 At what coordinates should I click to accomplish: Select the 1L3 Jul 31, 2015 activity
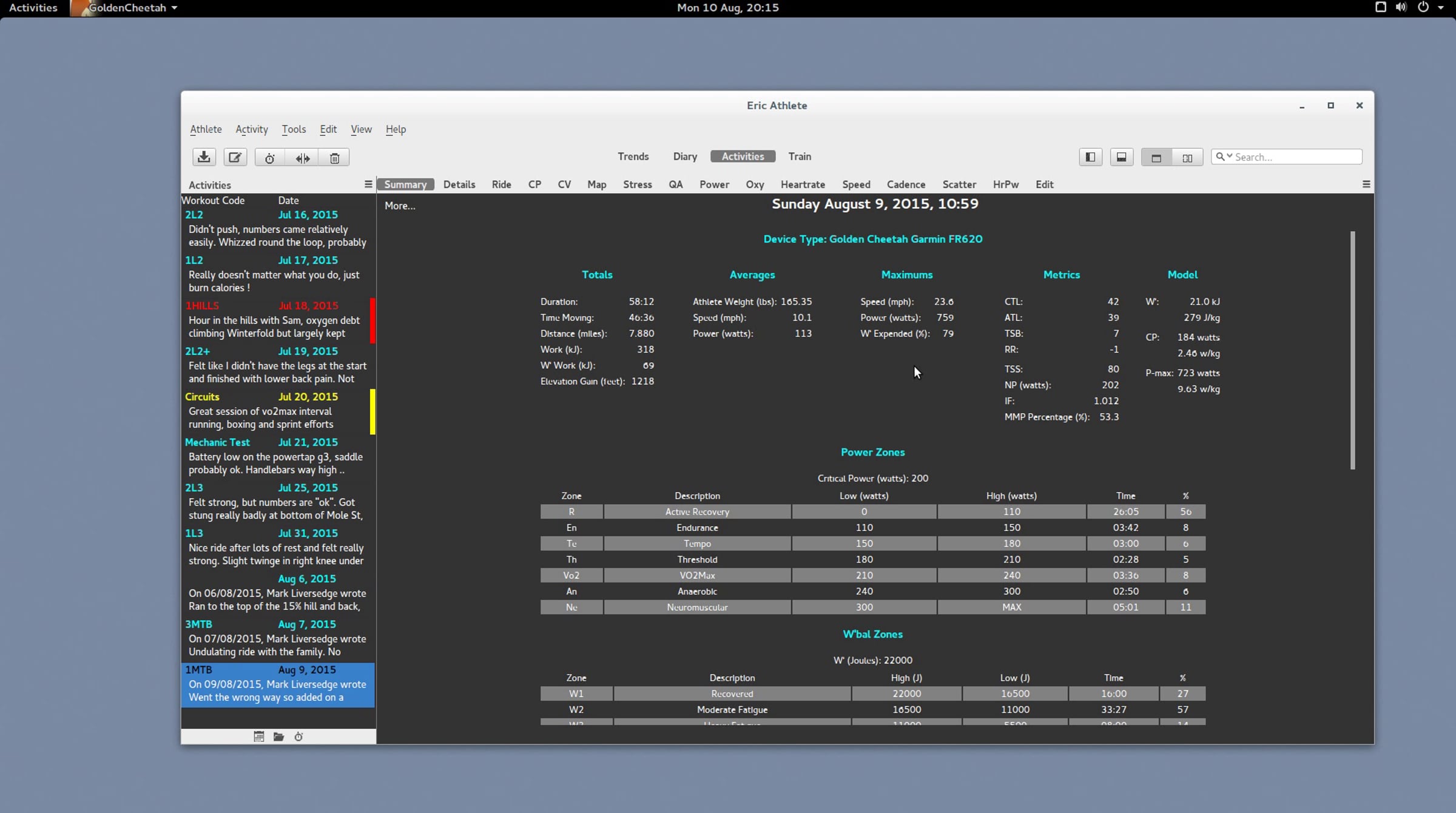tap(278, 547)
